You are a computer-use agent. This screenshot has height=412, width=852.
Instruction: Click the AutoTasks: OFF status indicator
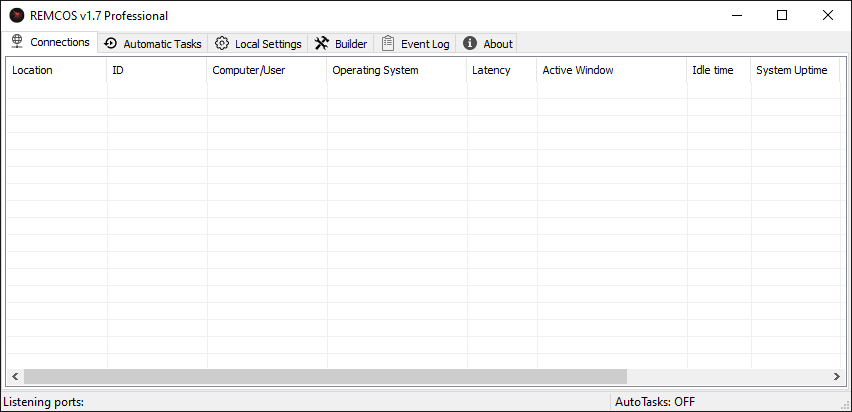pyautogui.click(x=655, y=402)
